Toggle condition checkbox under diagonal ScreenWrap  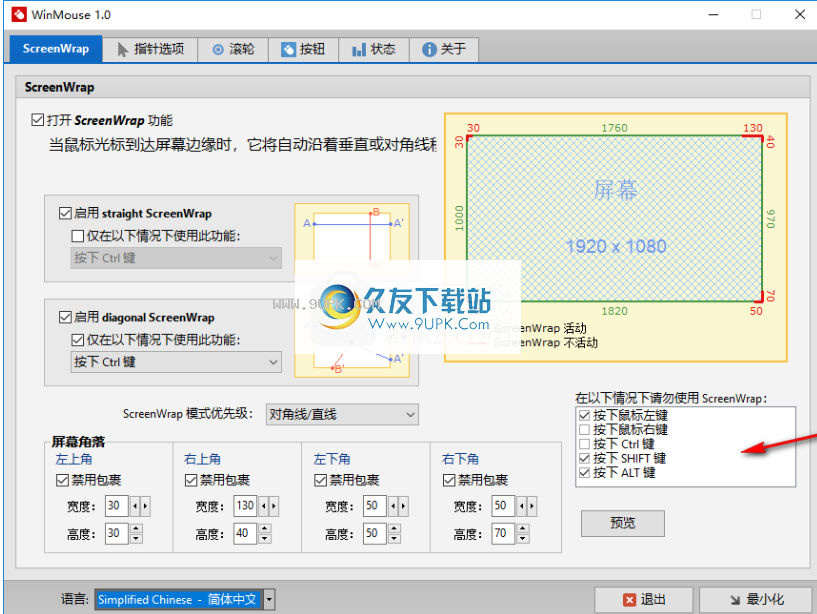(78, 340)
